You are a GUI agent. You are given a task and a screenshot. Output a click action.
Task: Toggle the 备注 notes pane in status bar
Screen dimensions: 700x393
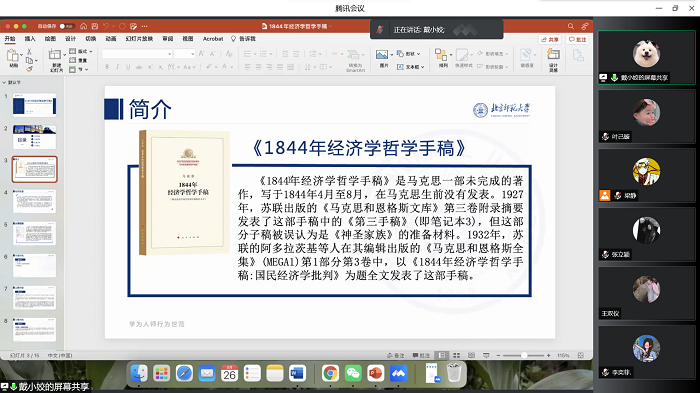pos(396,355)
